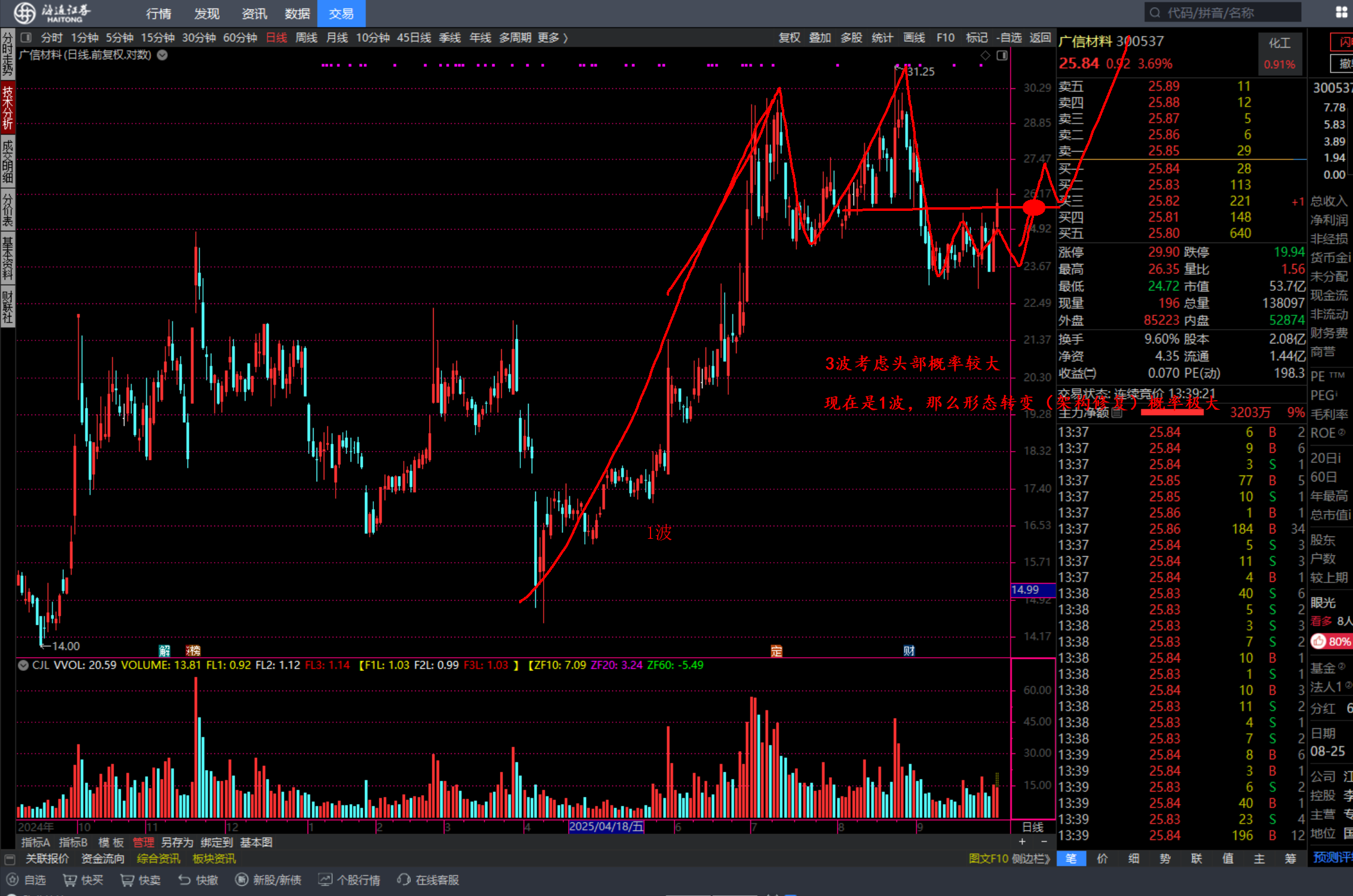
Task: Click the 快撤 undo-arrow icon
Action: point(185,880)
